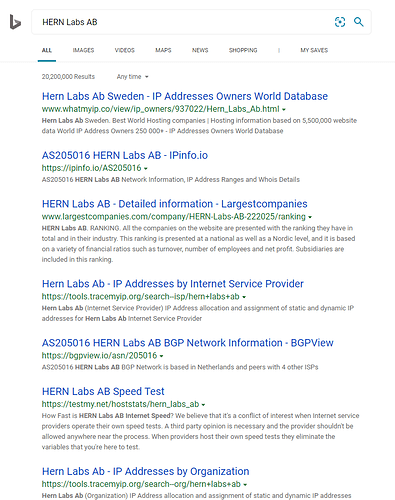Click the 20,200,000 Results count text

coord(68,77)
